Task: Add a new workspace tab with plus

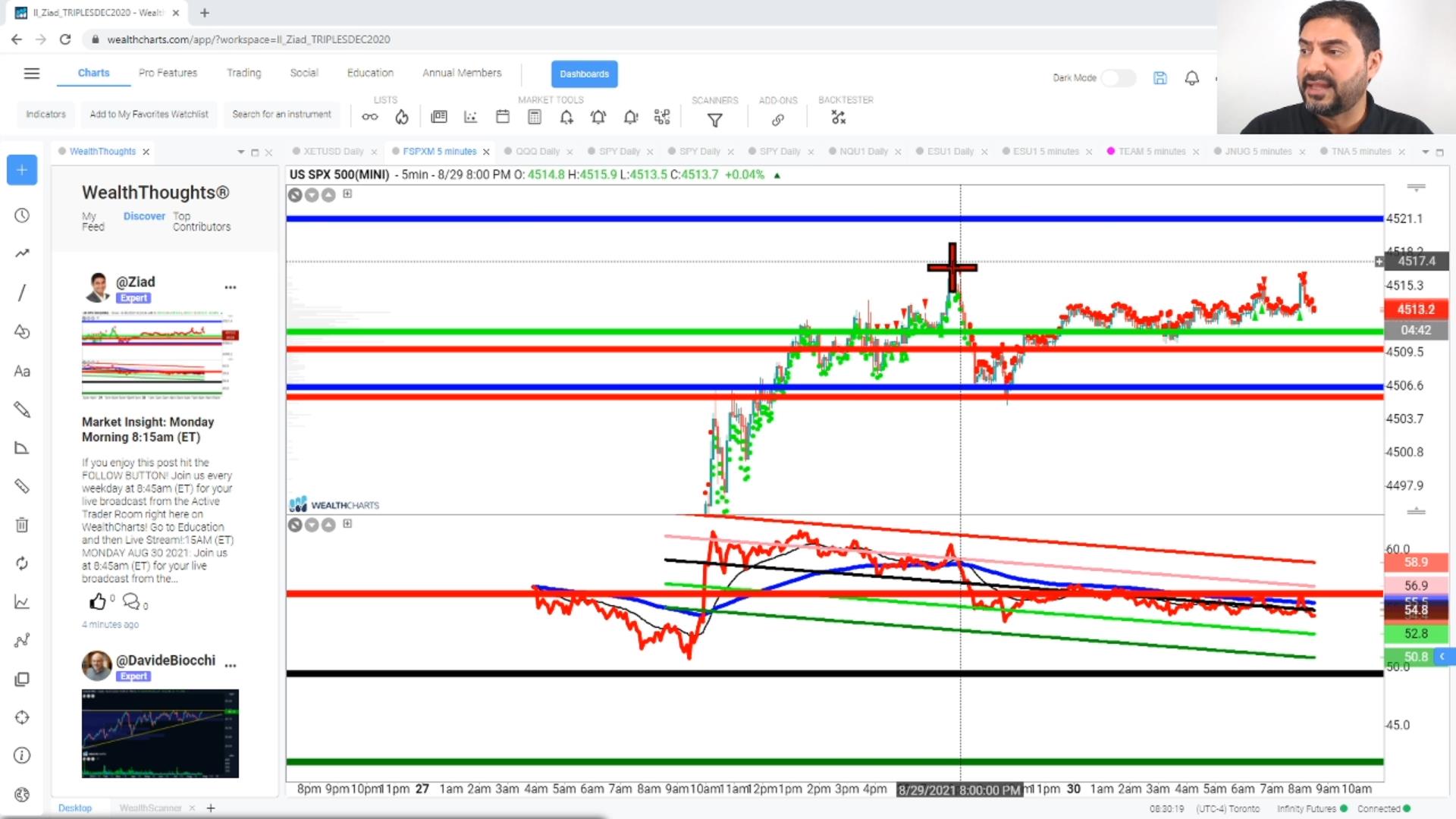Action: point(211,808)
